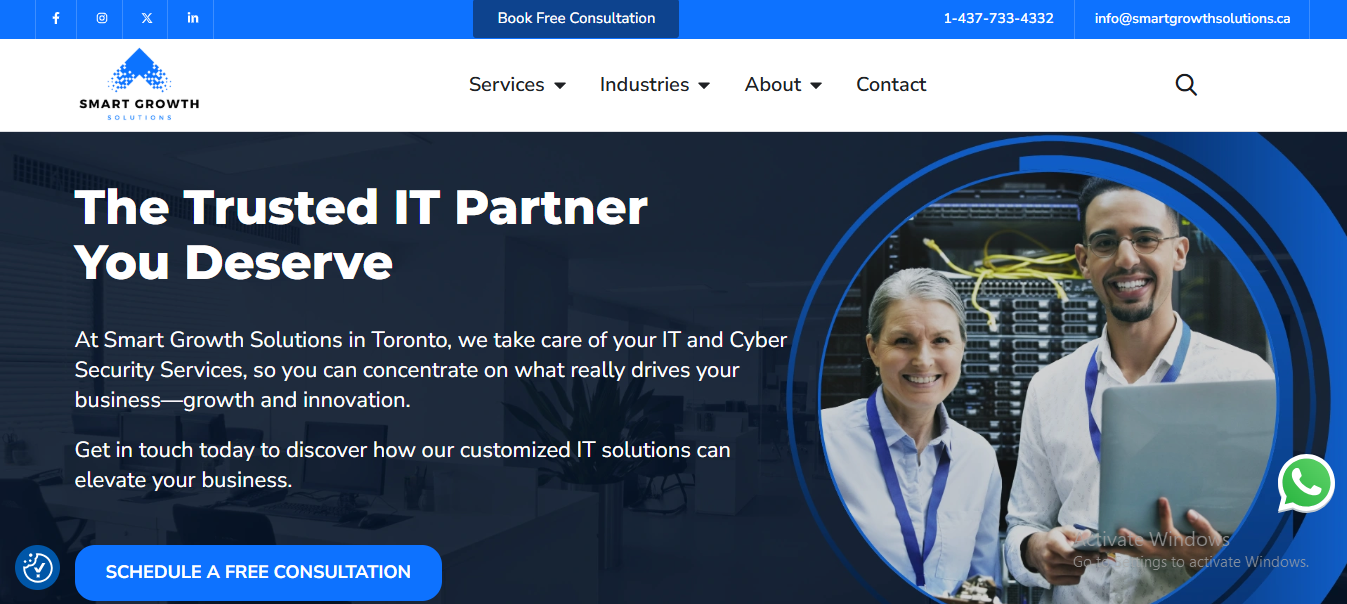Open the Instagram social icon
Viewport: 1347px width, 604px height.
point(102,18)
